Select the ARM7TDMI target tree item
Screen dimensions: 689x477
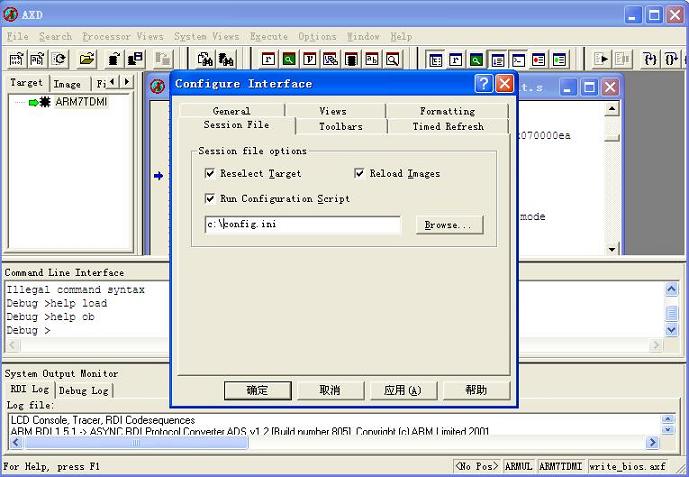81,102
